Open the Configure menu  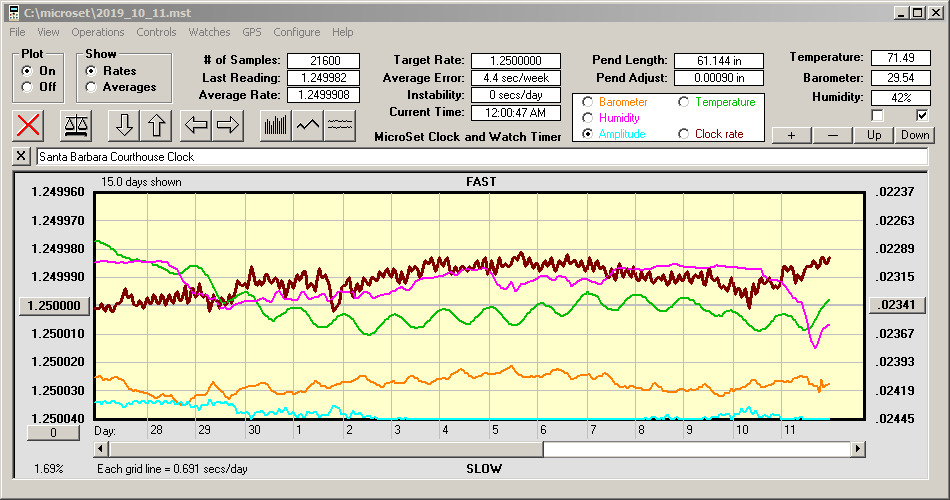(296, 32)
